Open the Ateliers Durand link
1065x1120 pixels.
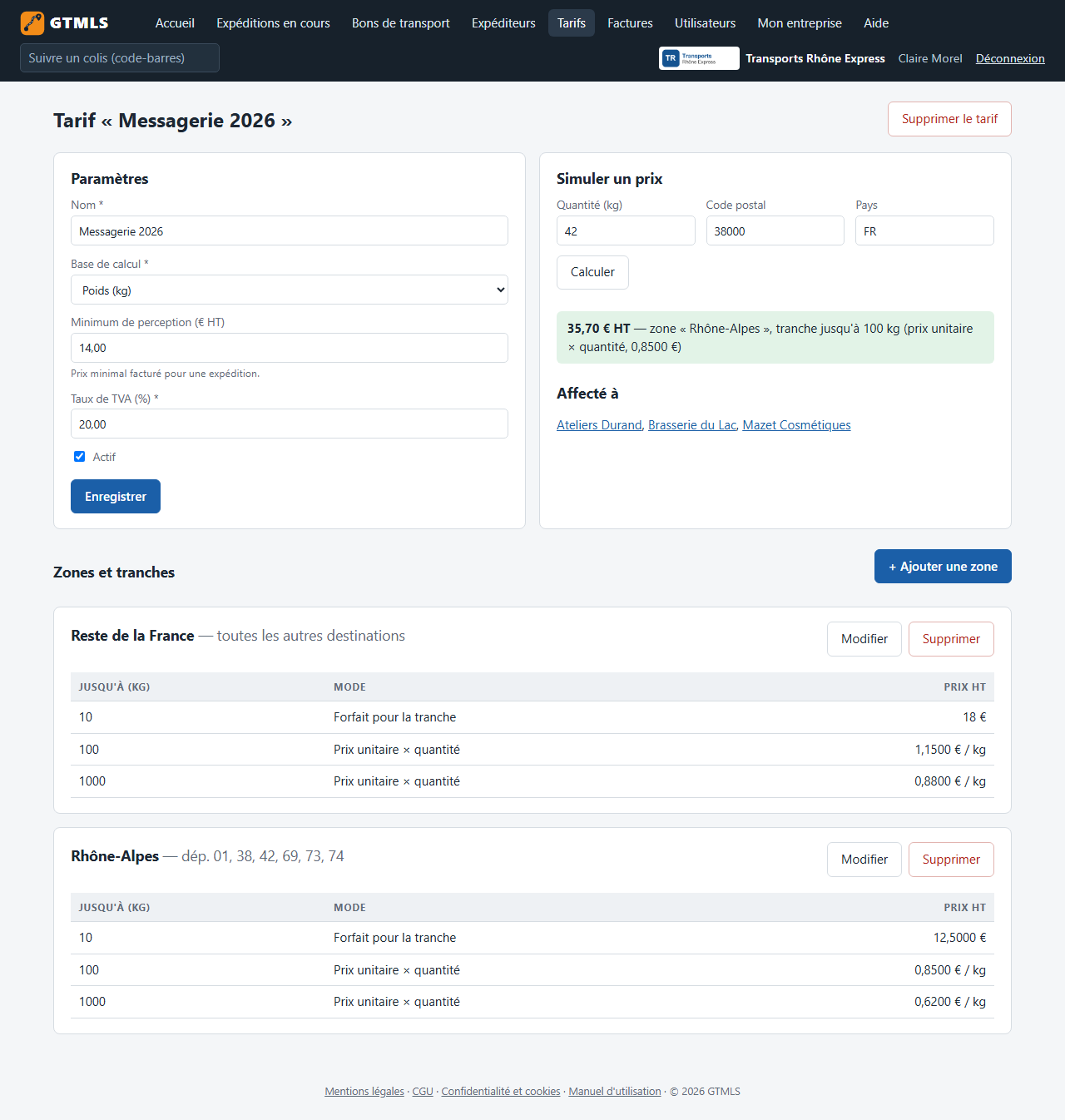point(599,425)
